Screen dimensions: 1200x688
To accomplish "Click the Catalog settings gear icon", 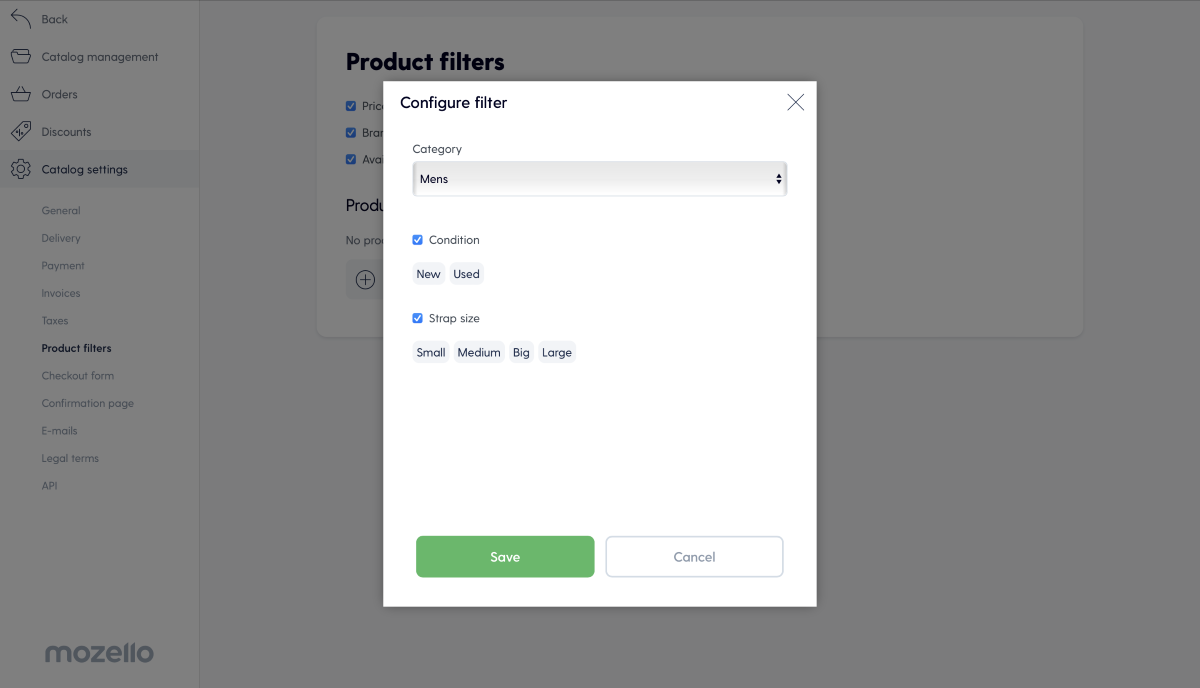I will (21, 169).
